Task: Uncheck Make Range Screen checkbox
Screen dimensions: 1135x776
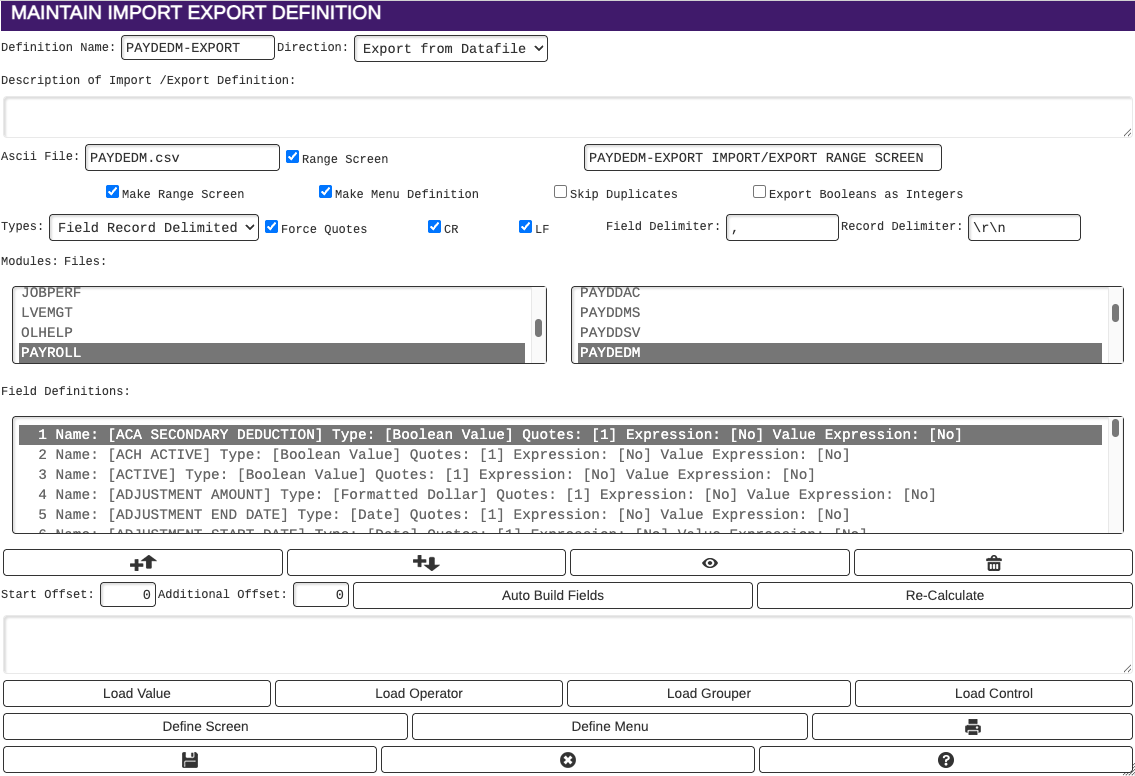Action: [x=112, y=191]
